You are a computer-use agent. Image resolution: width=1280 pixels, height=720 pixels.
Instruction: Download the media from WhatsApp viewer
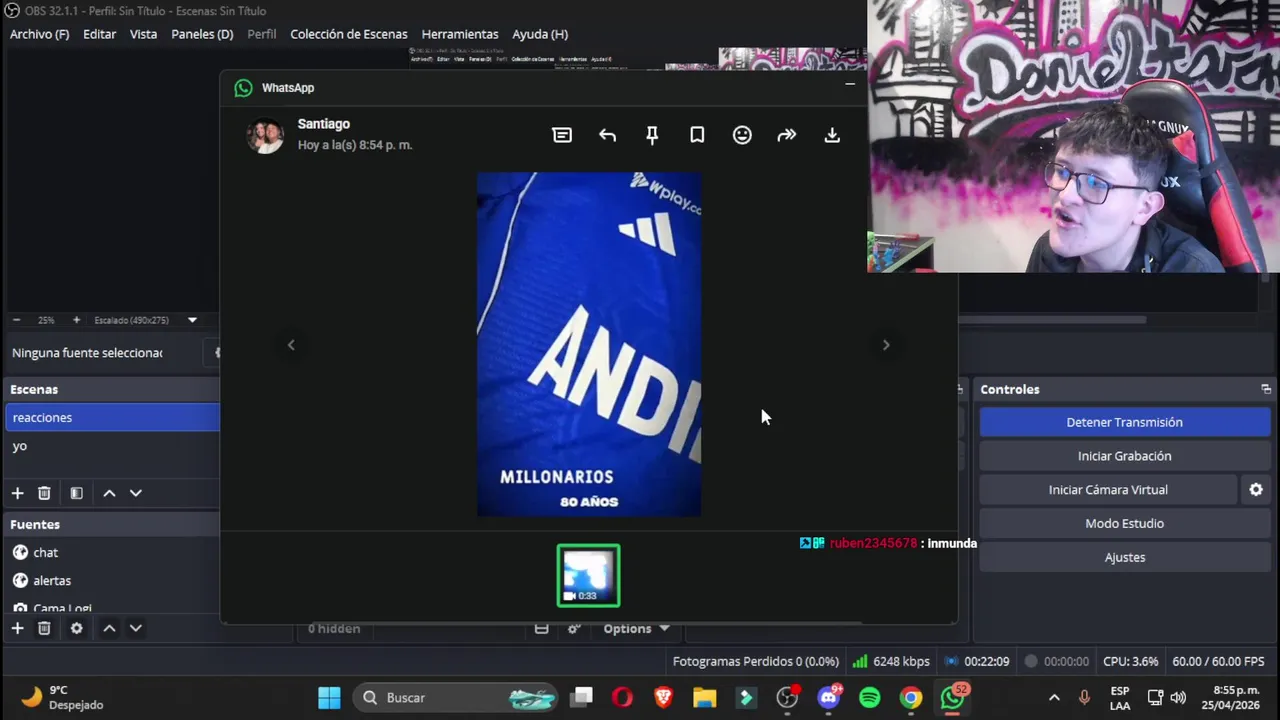(832, 135)
